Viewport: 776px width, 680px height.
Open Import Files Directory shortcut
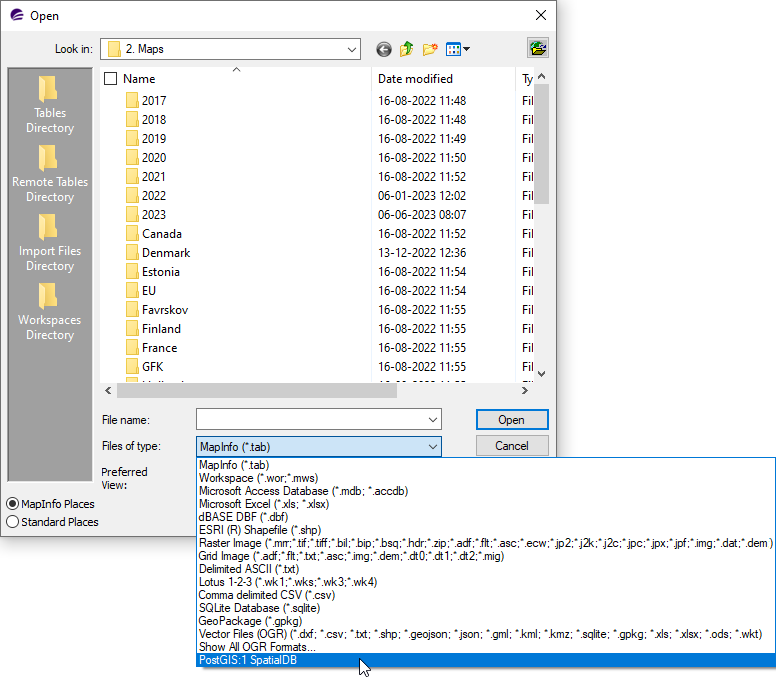point(49,243)
